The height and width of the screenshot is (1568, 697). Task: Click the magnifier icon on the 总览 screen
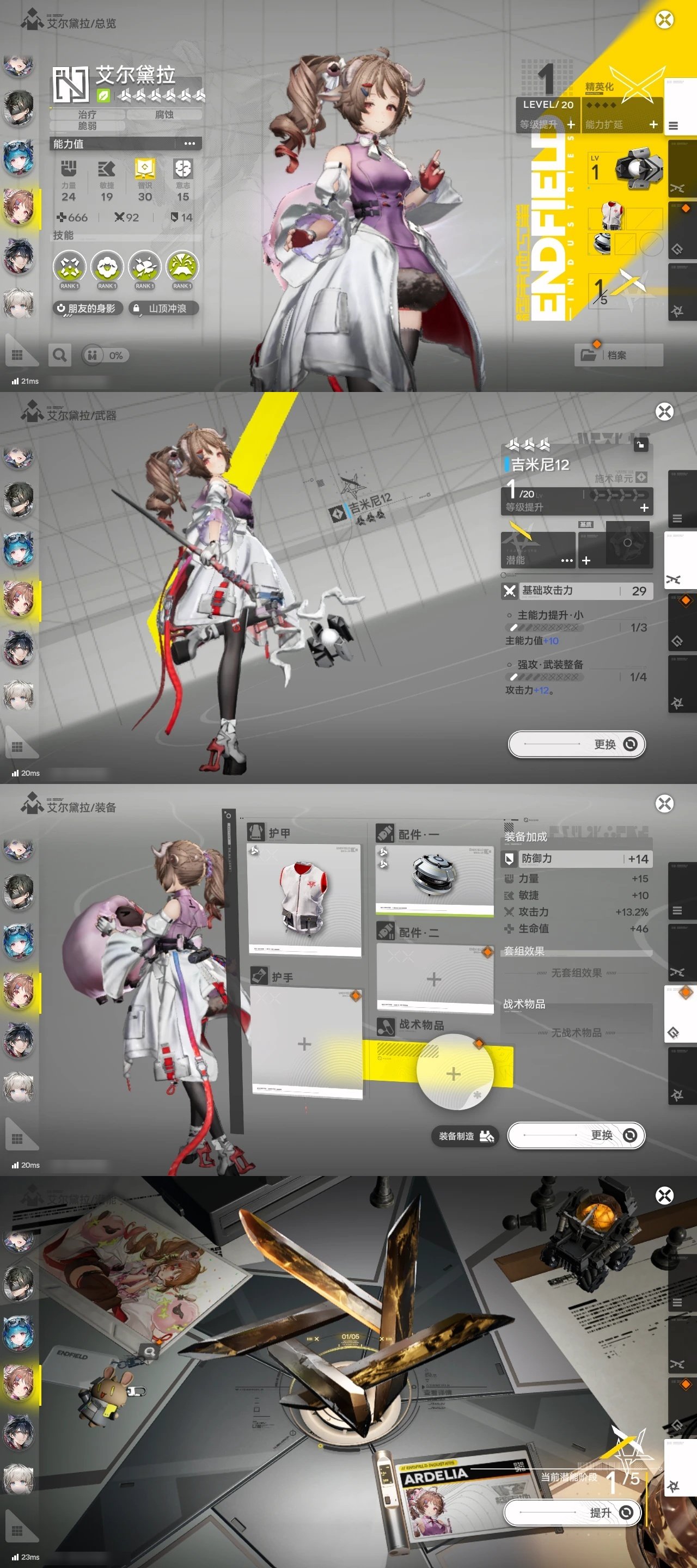(60, 355)
